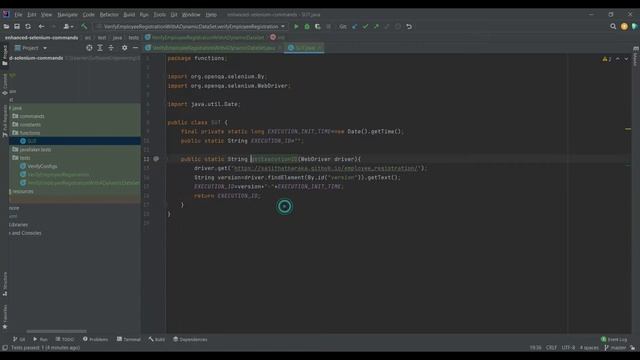Viewport: 640px width, 360px height.
Task: Click the Git Rollback undo icon
Action: coord(409,27)
